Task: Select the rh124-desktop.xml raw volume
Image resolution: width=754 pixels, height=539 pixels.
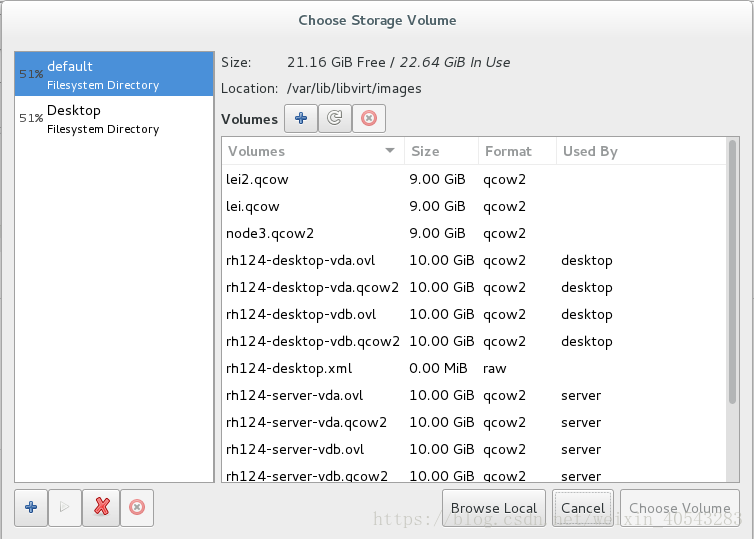Action: click(x=474, y=368)
